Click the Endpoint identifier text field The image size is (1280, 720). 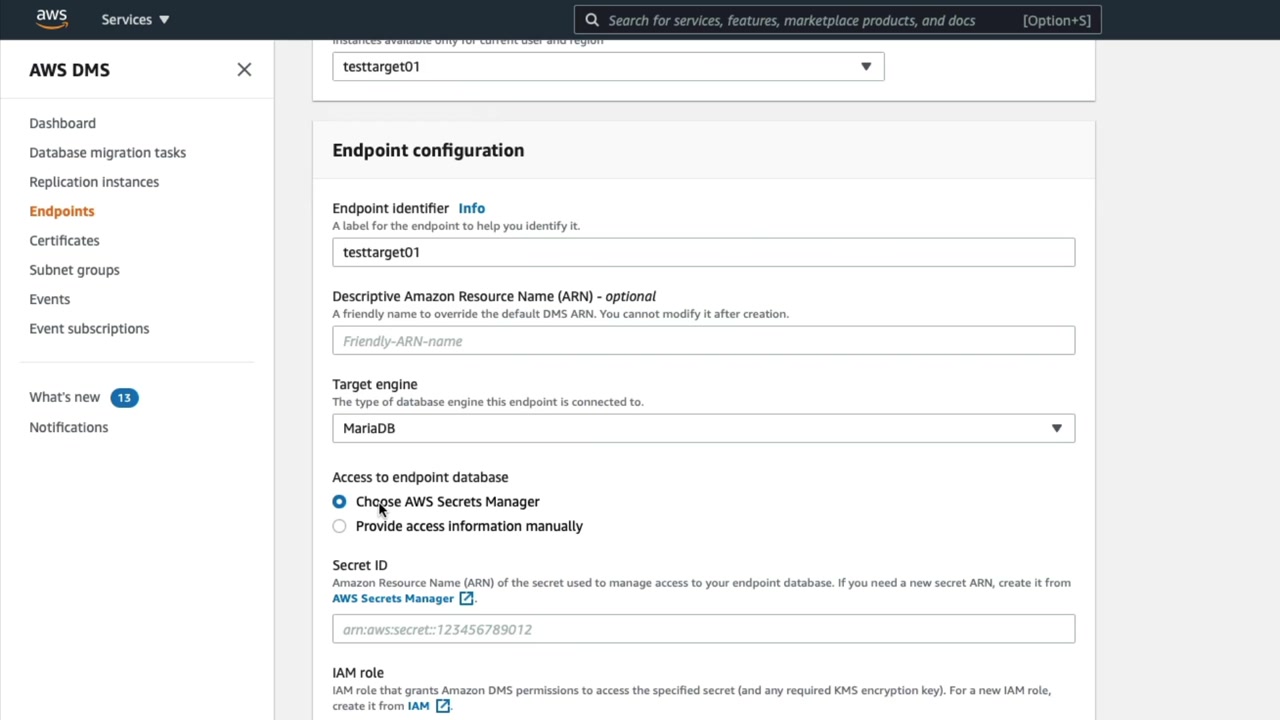(703, 252)
